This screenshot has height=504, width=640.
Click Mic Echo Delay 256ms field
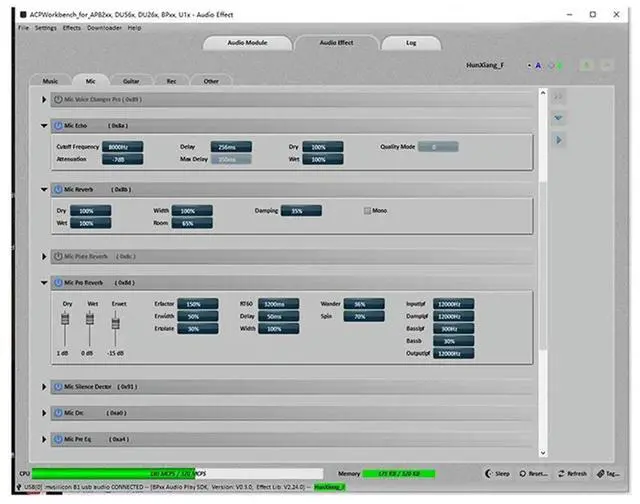tap(231, 147)
